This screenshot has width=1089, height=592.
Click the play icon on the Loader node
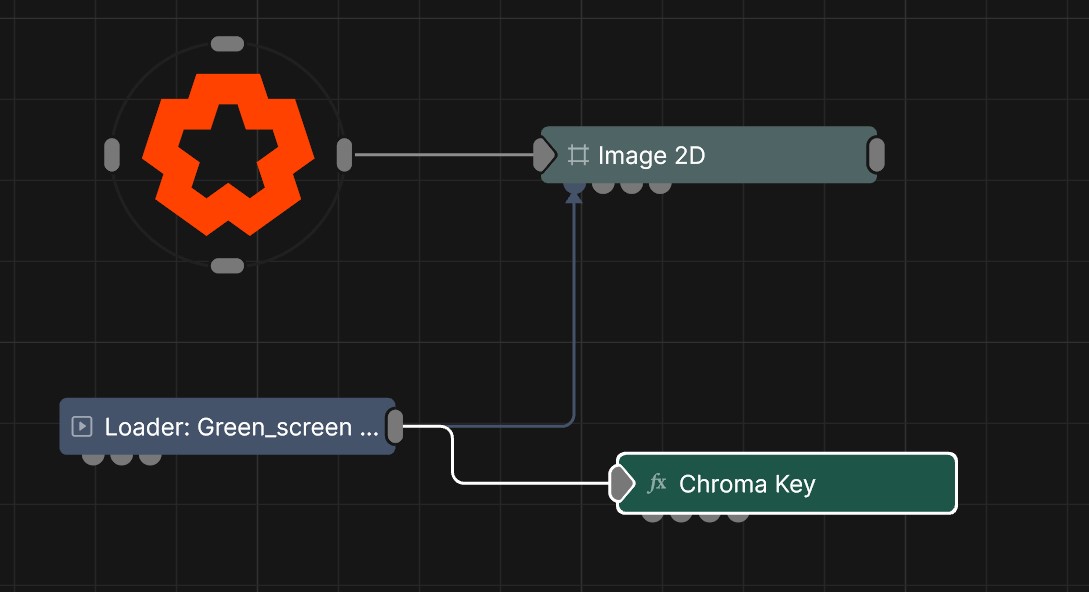pos(82,426)
